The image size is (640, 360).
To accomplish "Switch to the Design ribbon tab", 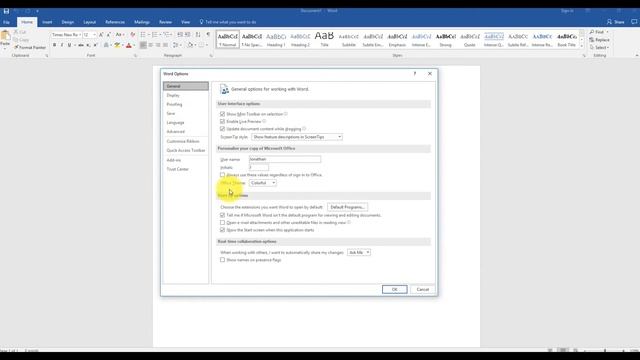I will pos(68,22).
